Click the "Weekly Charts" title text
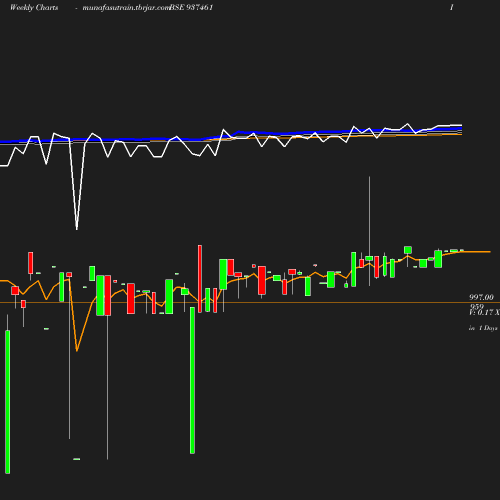Screen dimensions: 500x500 [x=34, y=7]
